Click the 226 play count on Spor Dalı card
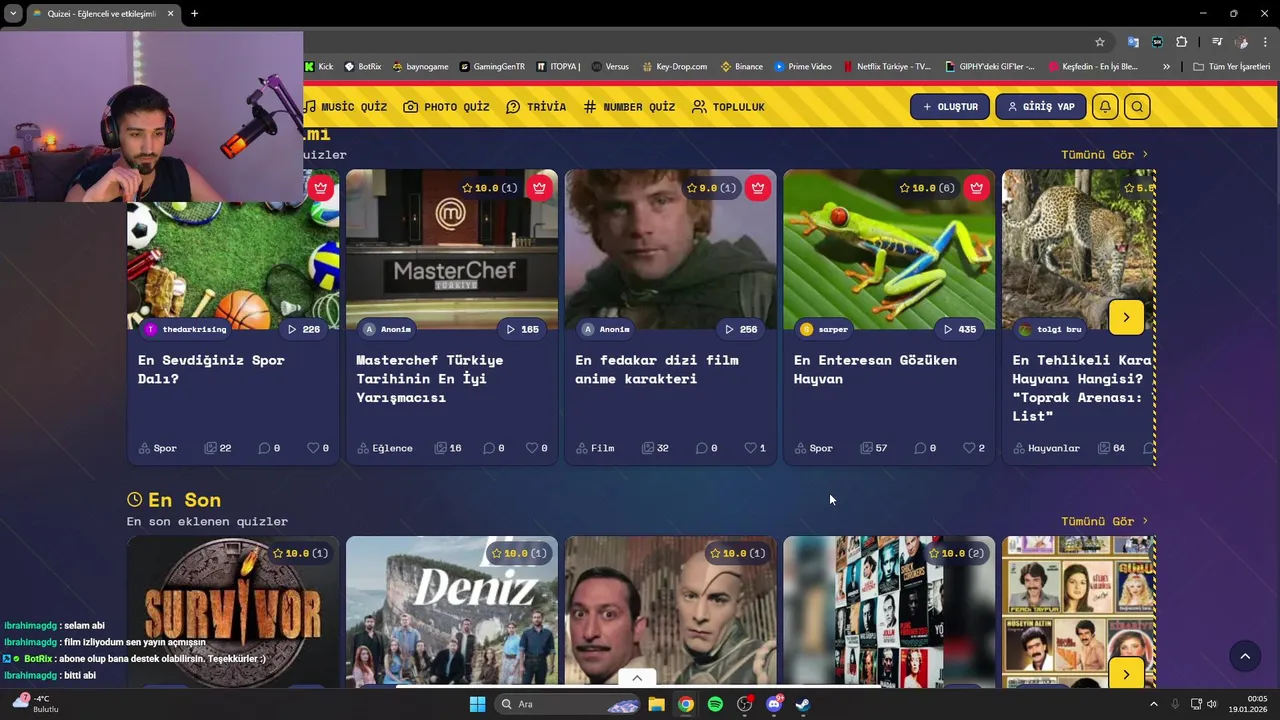This screenshot has width=1280, height=720. point(303,329)
